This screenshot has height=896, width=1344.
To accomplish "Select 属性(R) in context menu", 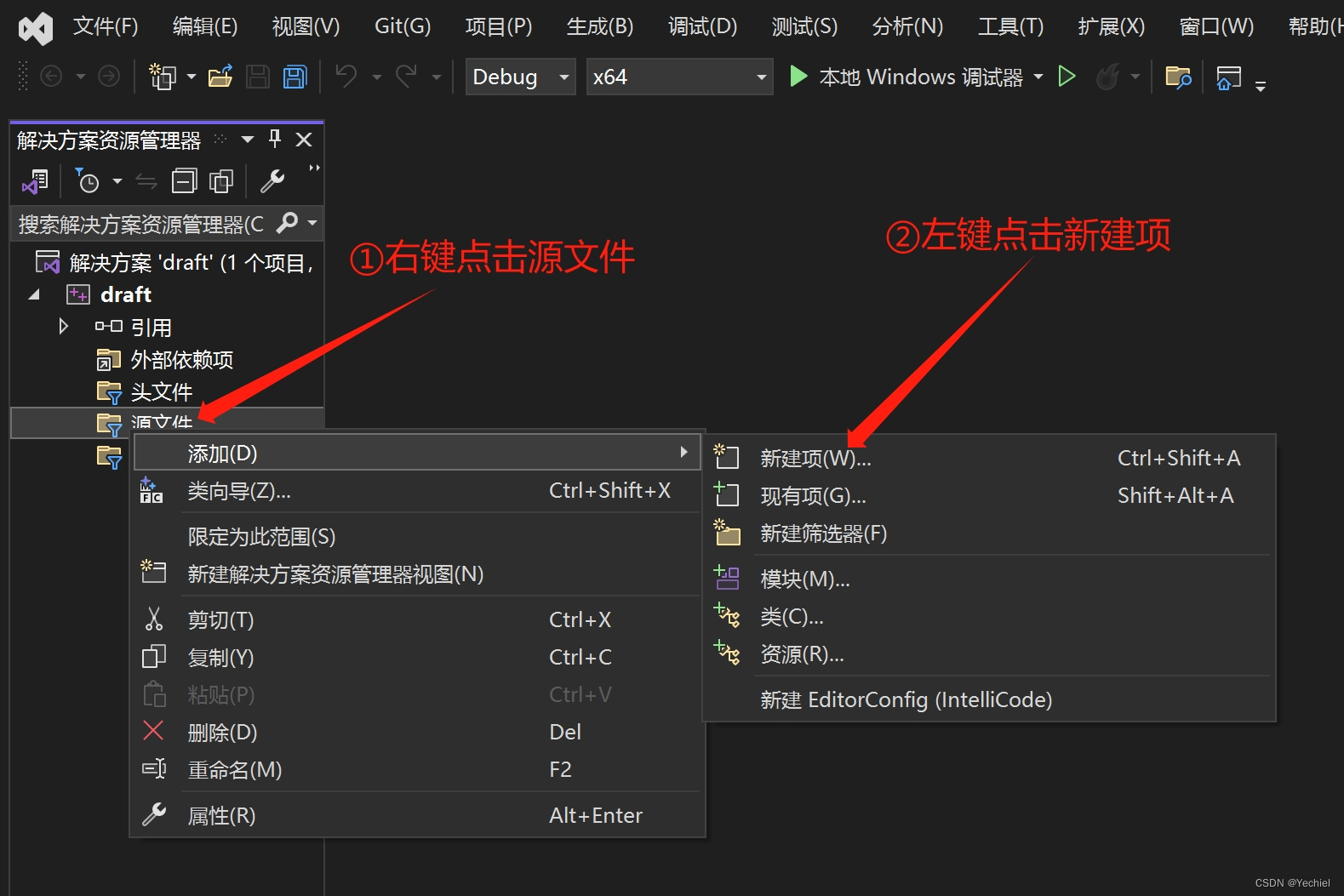I will point(417,815).
